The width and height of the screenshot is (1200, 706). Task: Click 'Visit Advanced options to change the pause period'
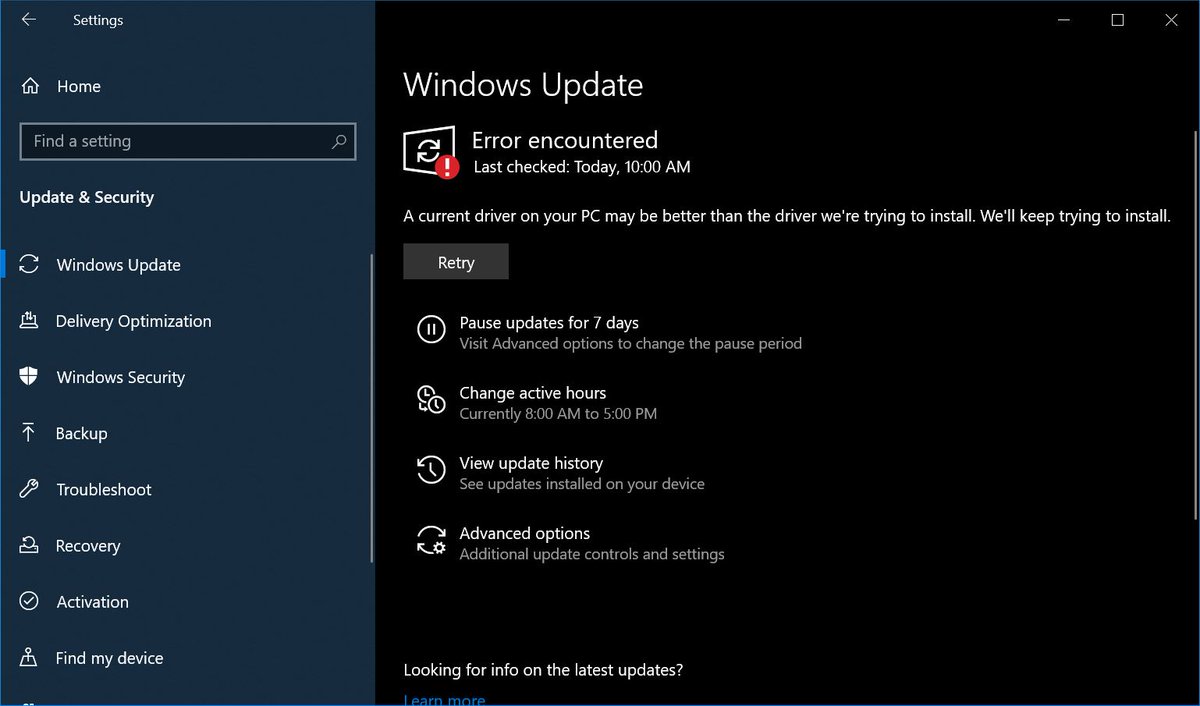pos(631,343)
